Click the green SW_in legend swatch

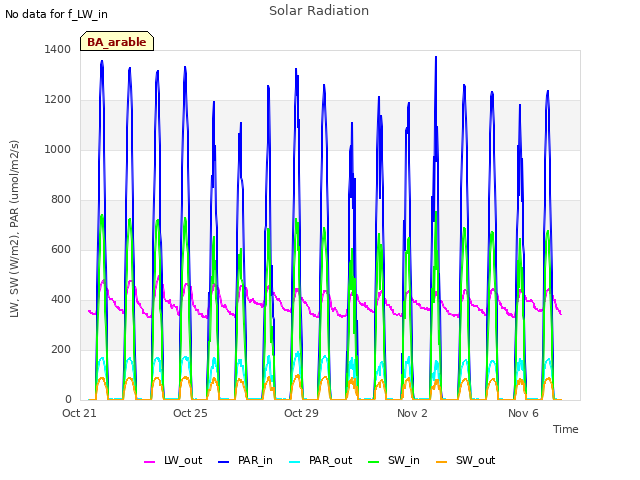click(373, 462)
